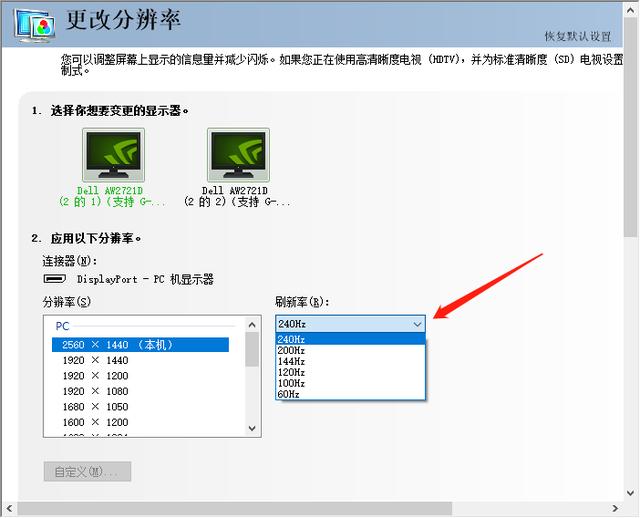This screenshot has width=640, height=518.
Task: Click the page vertical scrollbar up arrow
Action: click(x=630, y=11)
